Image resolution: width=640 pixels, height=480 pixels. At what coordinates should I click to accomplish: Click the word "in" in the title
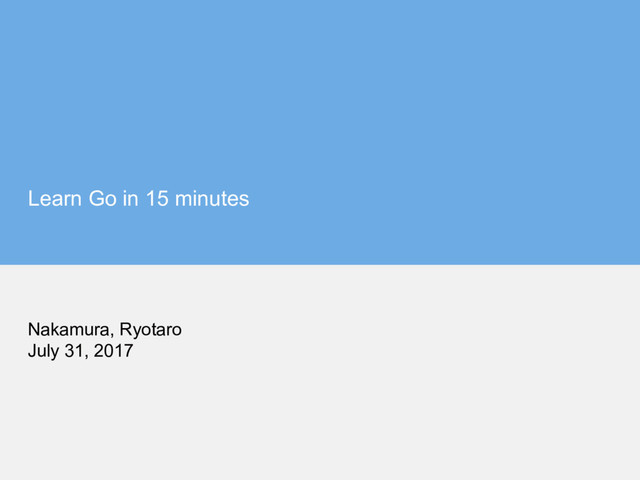click(x=131, y=199)
